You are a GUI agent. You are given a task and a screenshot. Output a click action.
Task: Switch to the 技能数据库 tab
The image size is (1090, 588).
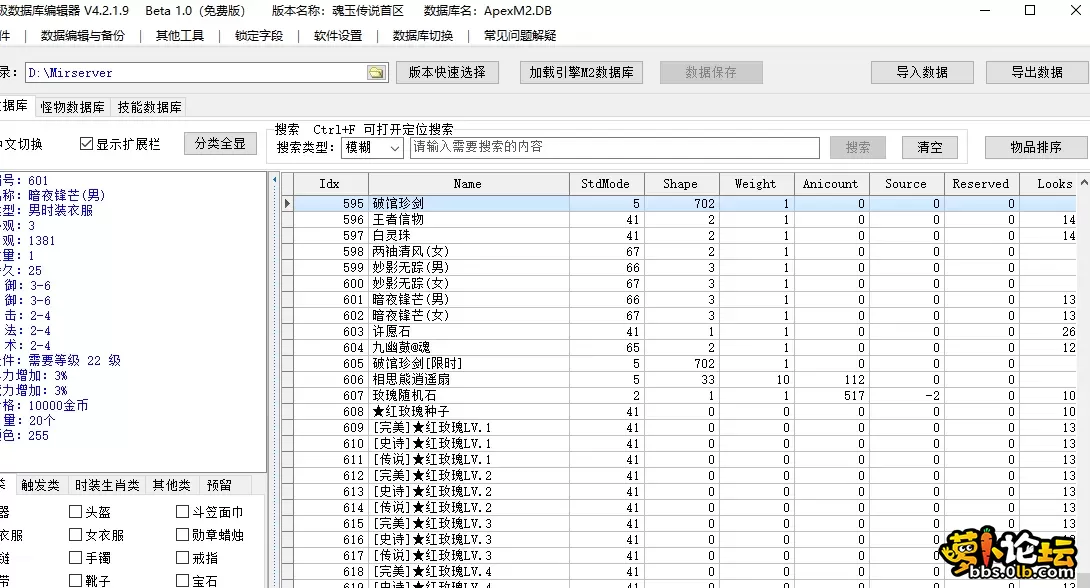147,106
